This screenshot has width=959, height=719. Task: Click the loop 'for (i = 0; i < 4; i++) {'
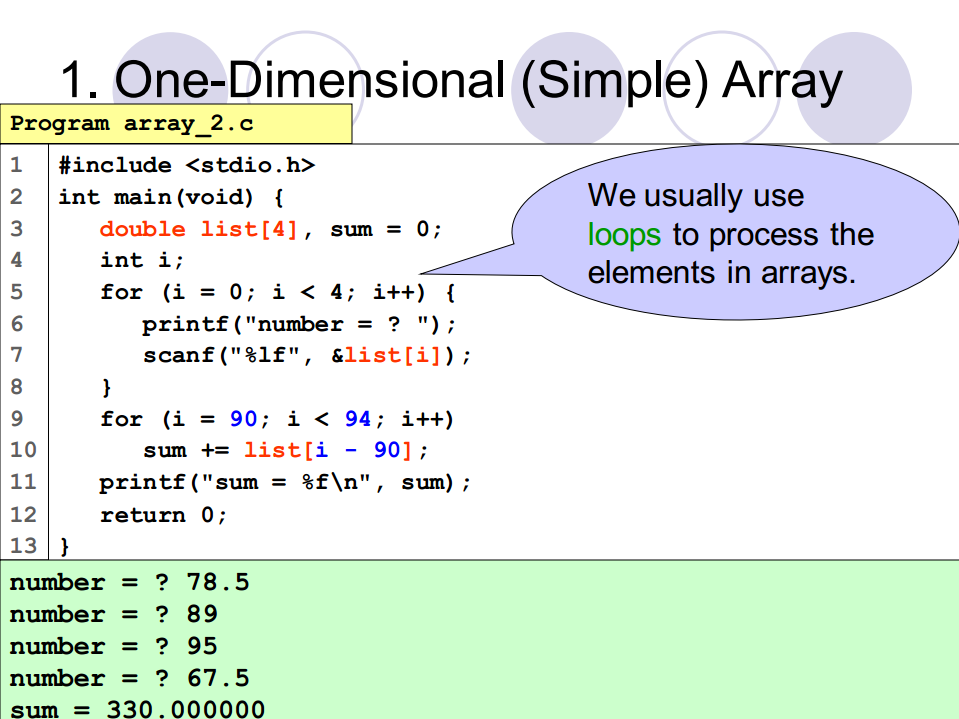278,292
